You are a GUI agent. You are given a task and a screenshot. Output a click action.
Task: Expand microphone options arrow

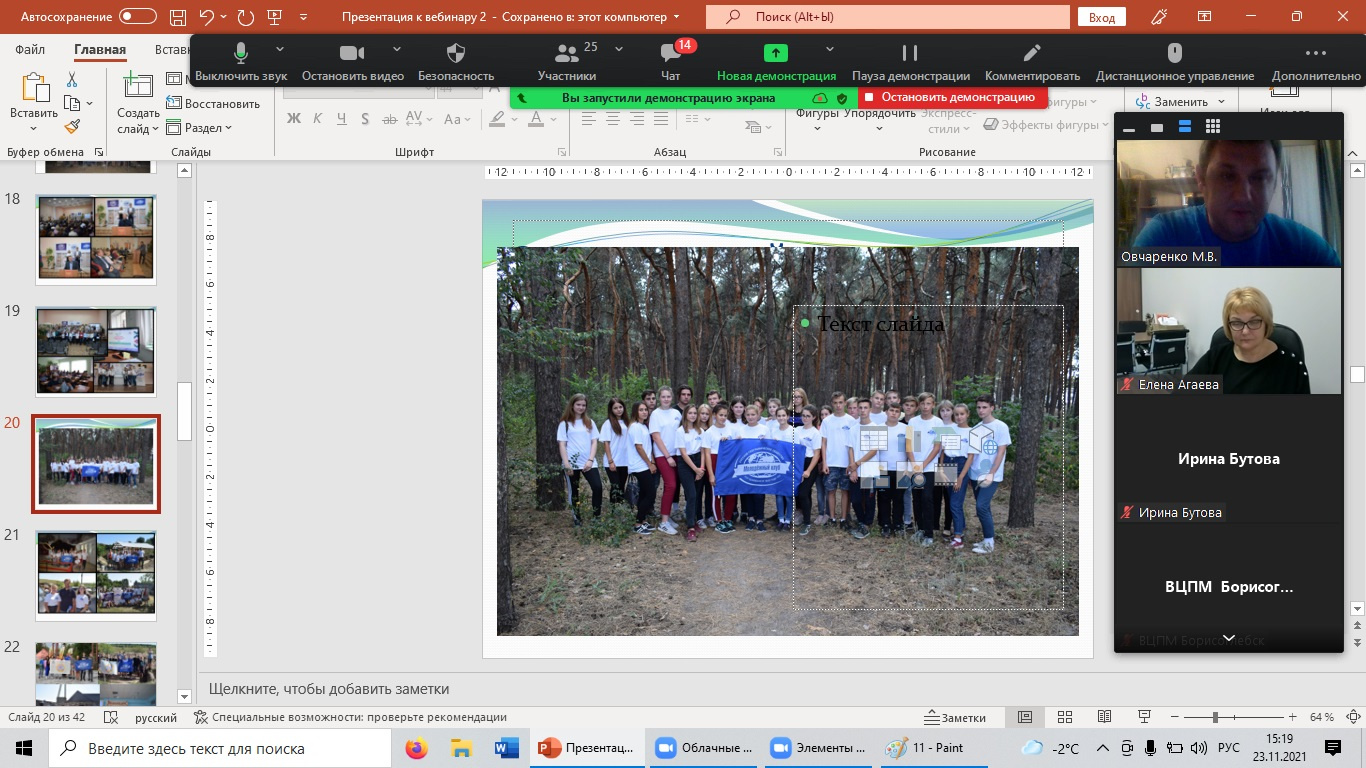[280, 49]
